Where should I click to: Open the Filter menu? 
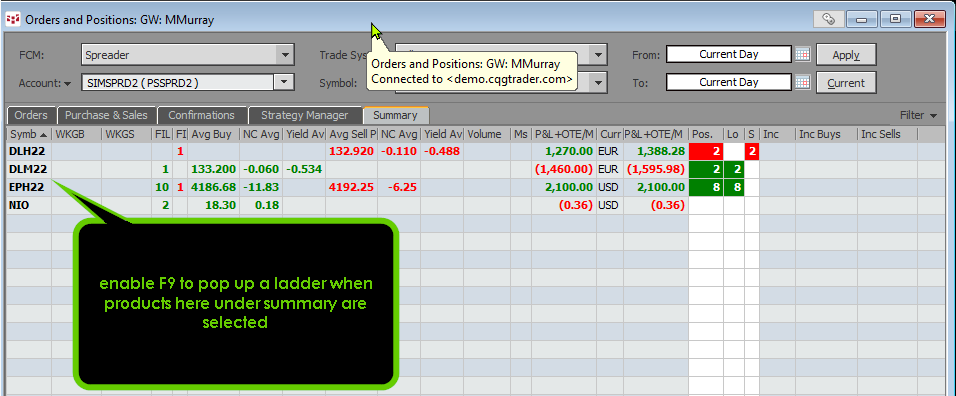click(919, 115)
